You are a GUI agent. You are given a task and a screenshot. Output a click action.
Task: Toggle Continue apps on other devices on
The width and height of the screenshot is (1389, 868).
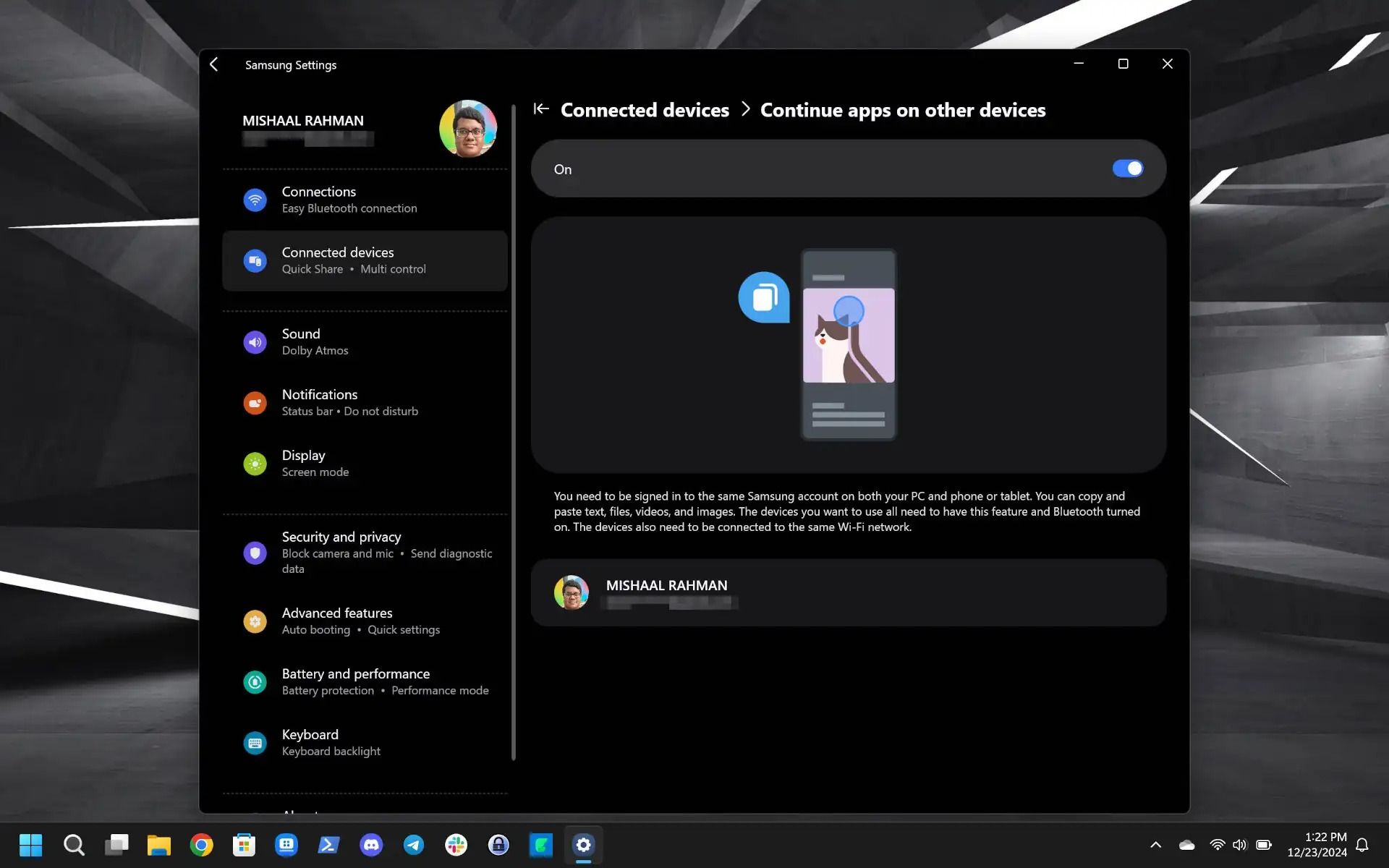(x=1129, y=168)
